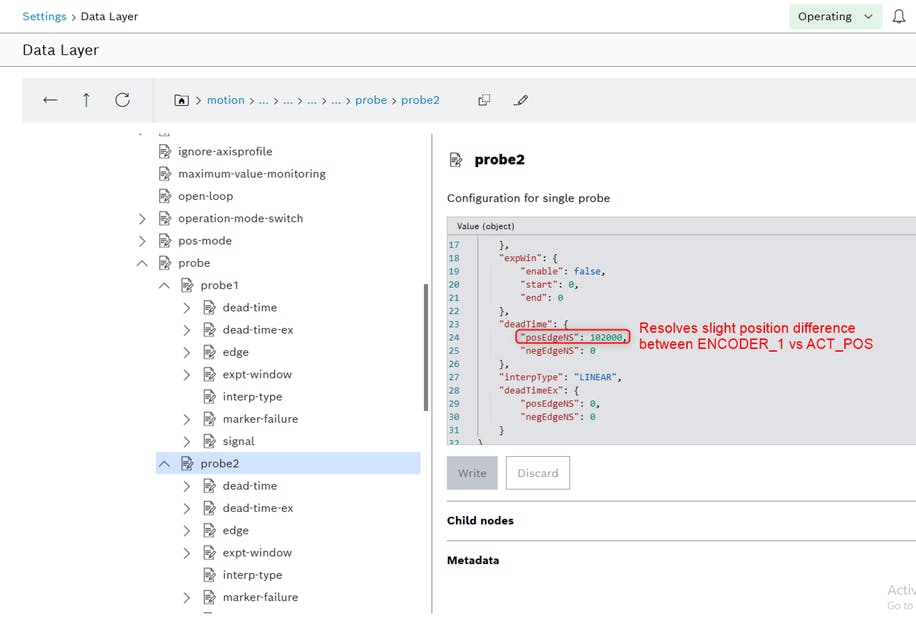Open the notifications bell
Image resolution: width=916 pixels, height=624 pixels.
[x=899, y=17]
